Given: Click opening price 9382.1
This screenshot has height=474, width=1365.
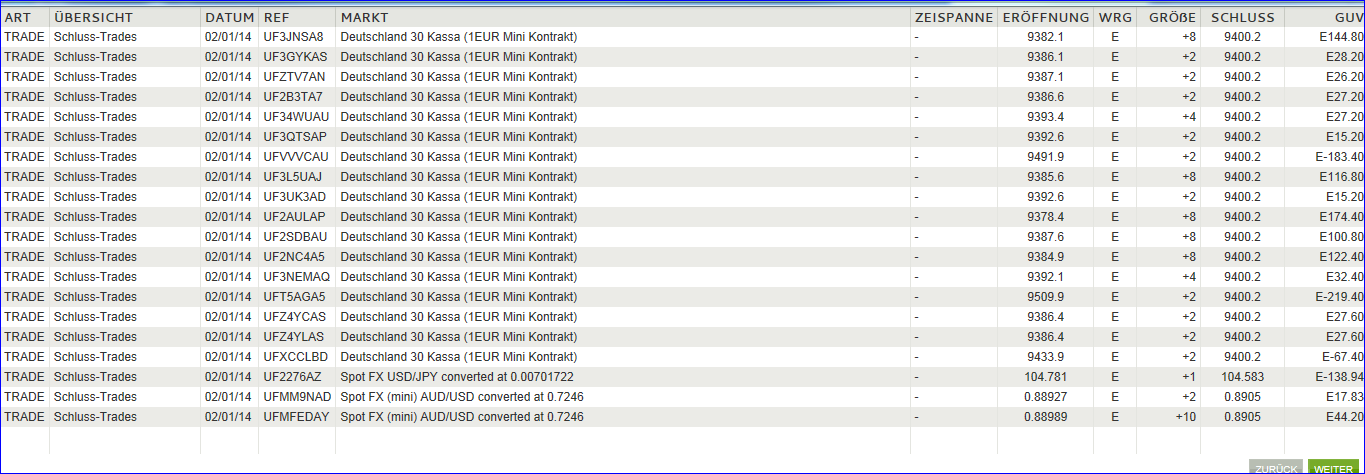Looking at the screenshot, I should pos(1045,37).
